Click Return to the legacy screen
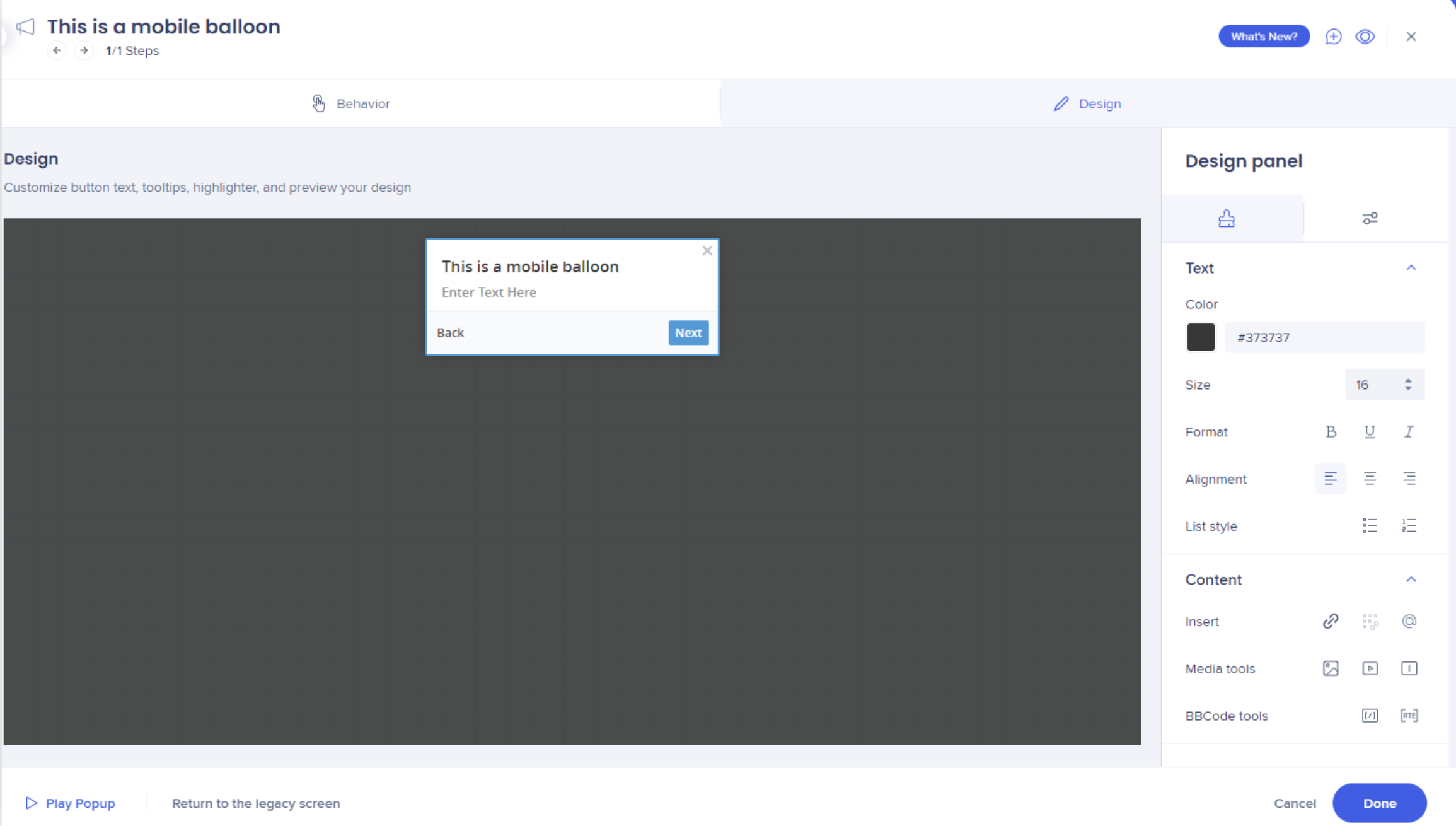The image size is (1456, 826). 256,803
